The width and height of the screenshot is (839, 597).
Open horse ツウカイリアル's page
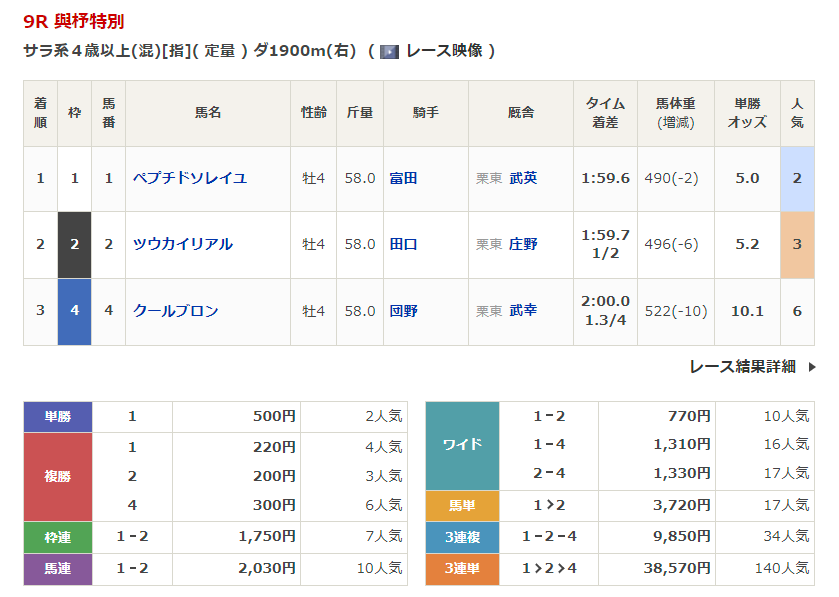(x=183, y=244)
